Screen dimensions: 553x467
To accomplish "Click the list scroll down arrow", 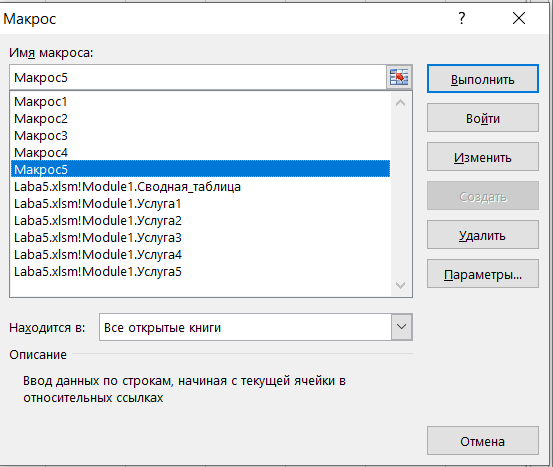I will point(400,285).
